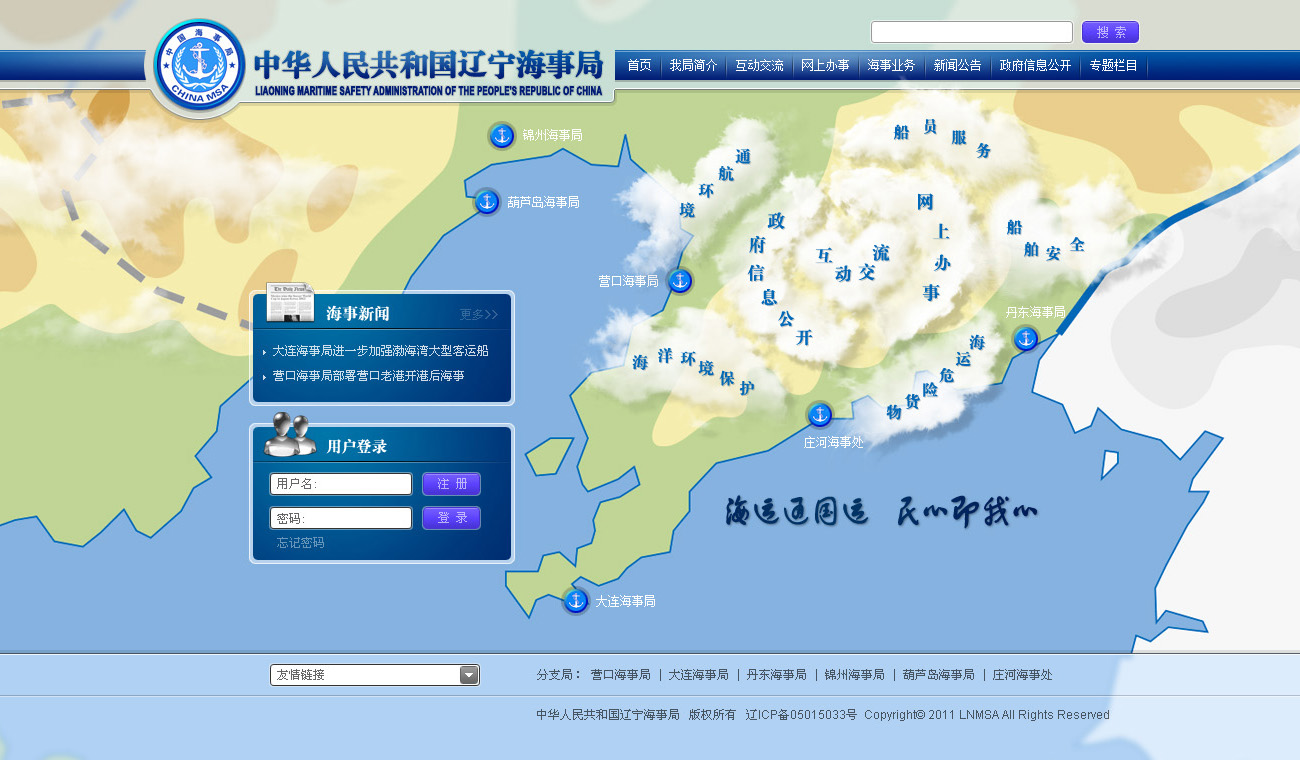1300x760 pixels.
Task: Click the user avatar icon beside 用户登录
Action: pos(290,434)
